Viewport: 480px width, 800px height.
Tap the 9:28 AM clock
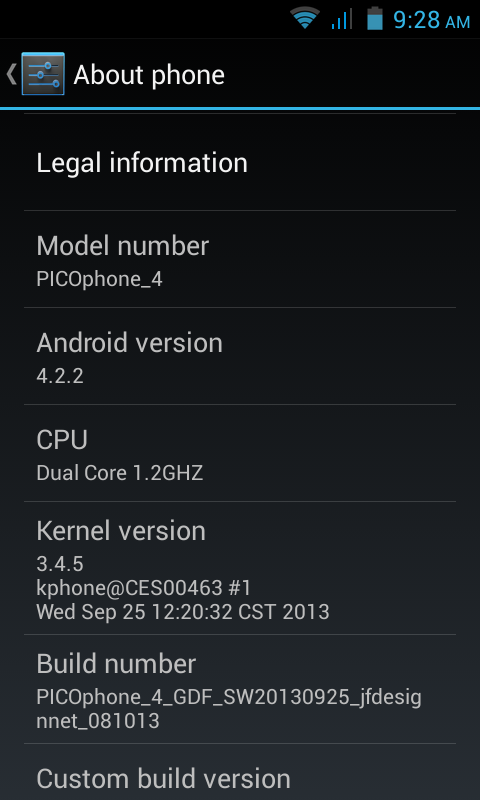[432, 20]
